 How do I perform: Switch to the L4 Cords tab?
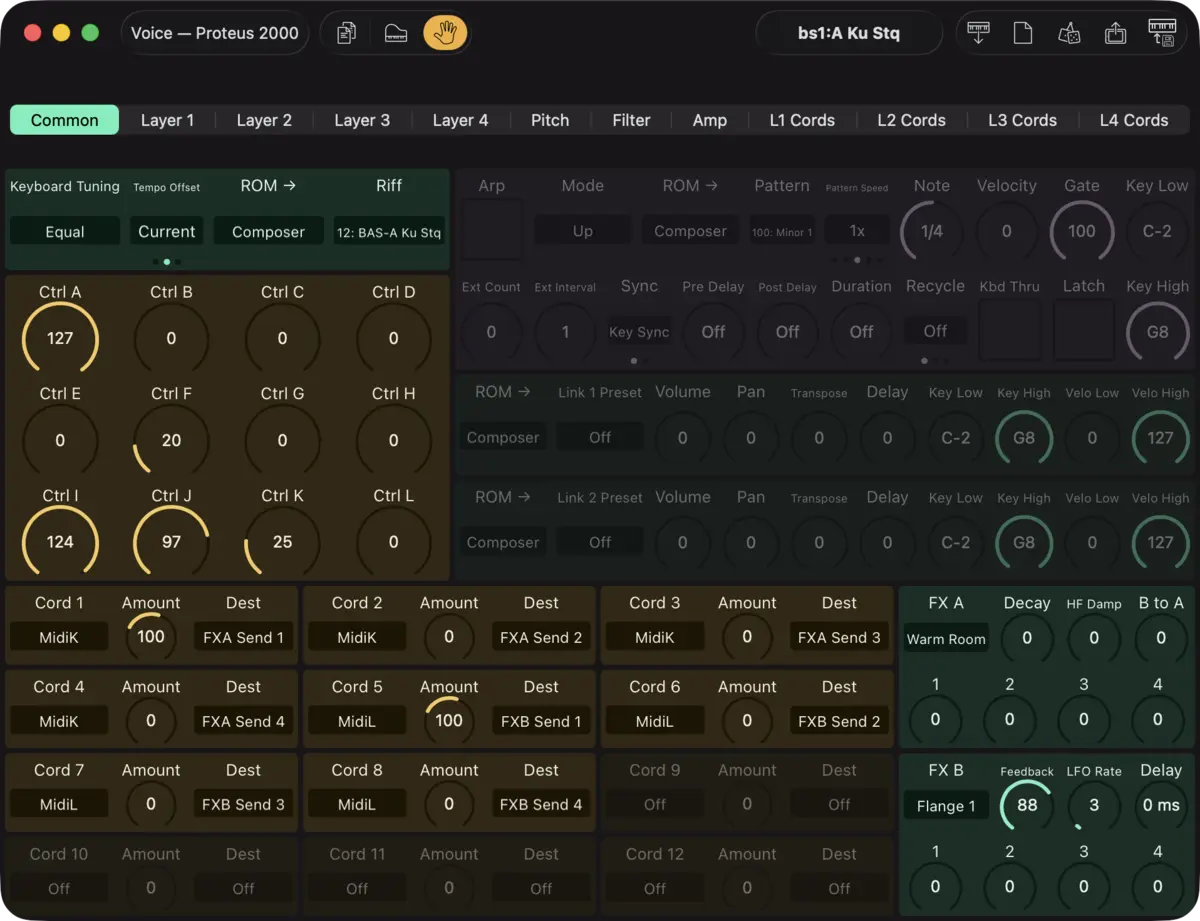(x=1134, y=120)
